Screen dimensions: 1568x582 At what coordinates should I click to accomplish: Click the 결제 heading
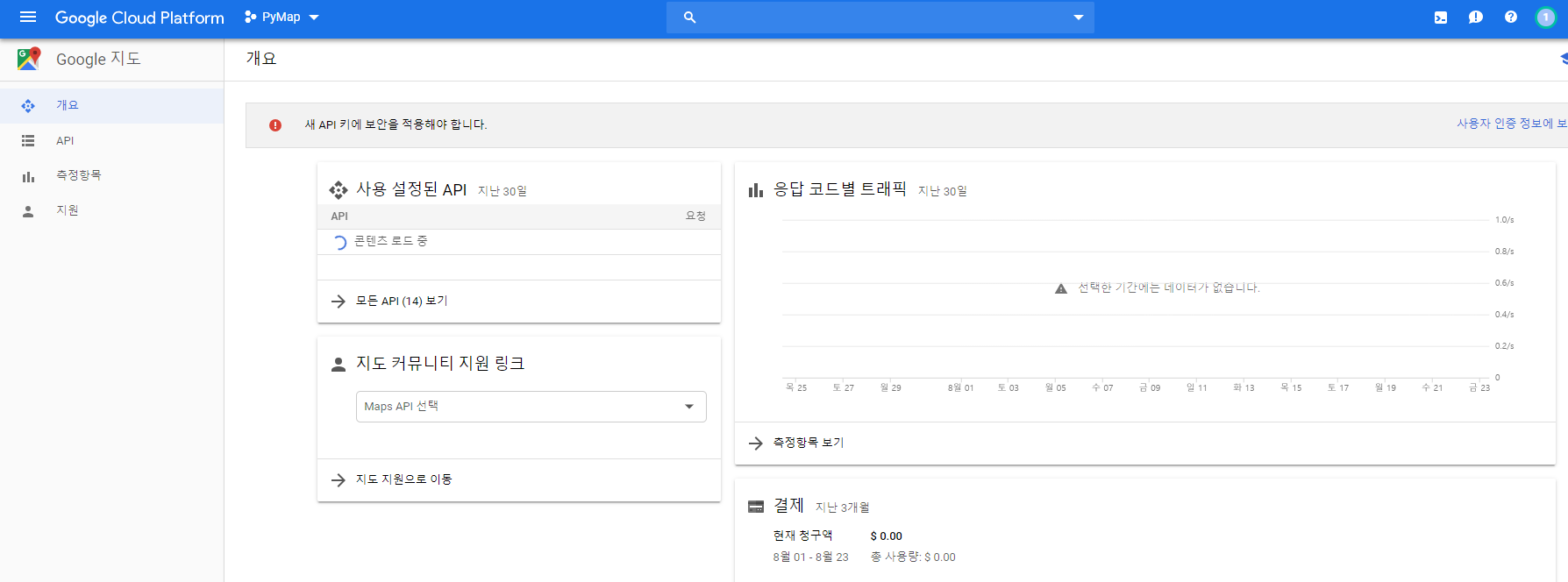coord(788,506)
